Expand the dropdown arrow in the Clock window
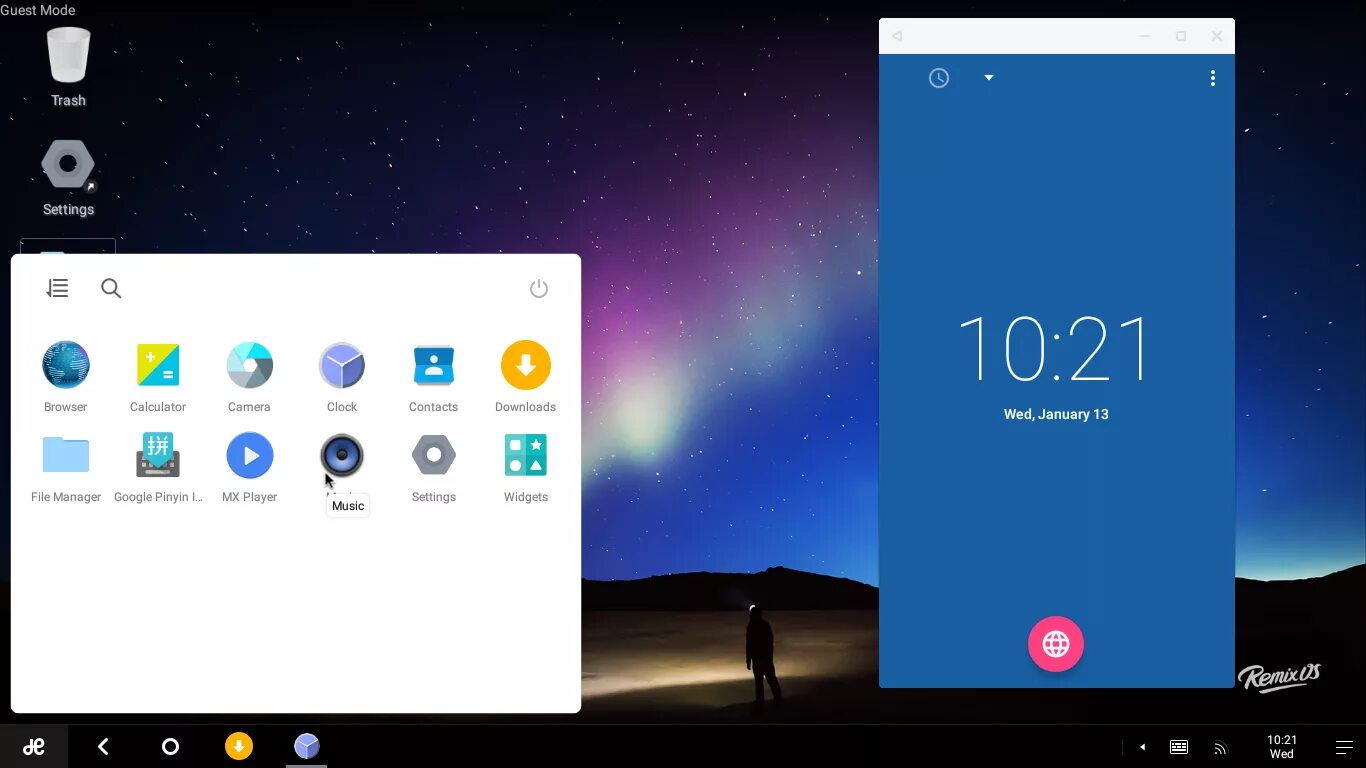1366x768 pixels. 989,78
